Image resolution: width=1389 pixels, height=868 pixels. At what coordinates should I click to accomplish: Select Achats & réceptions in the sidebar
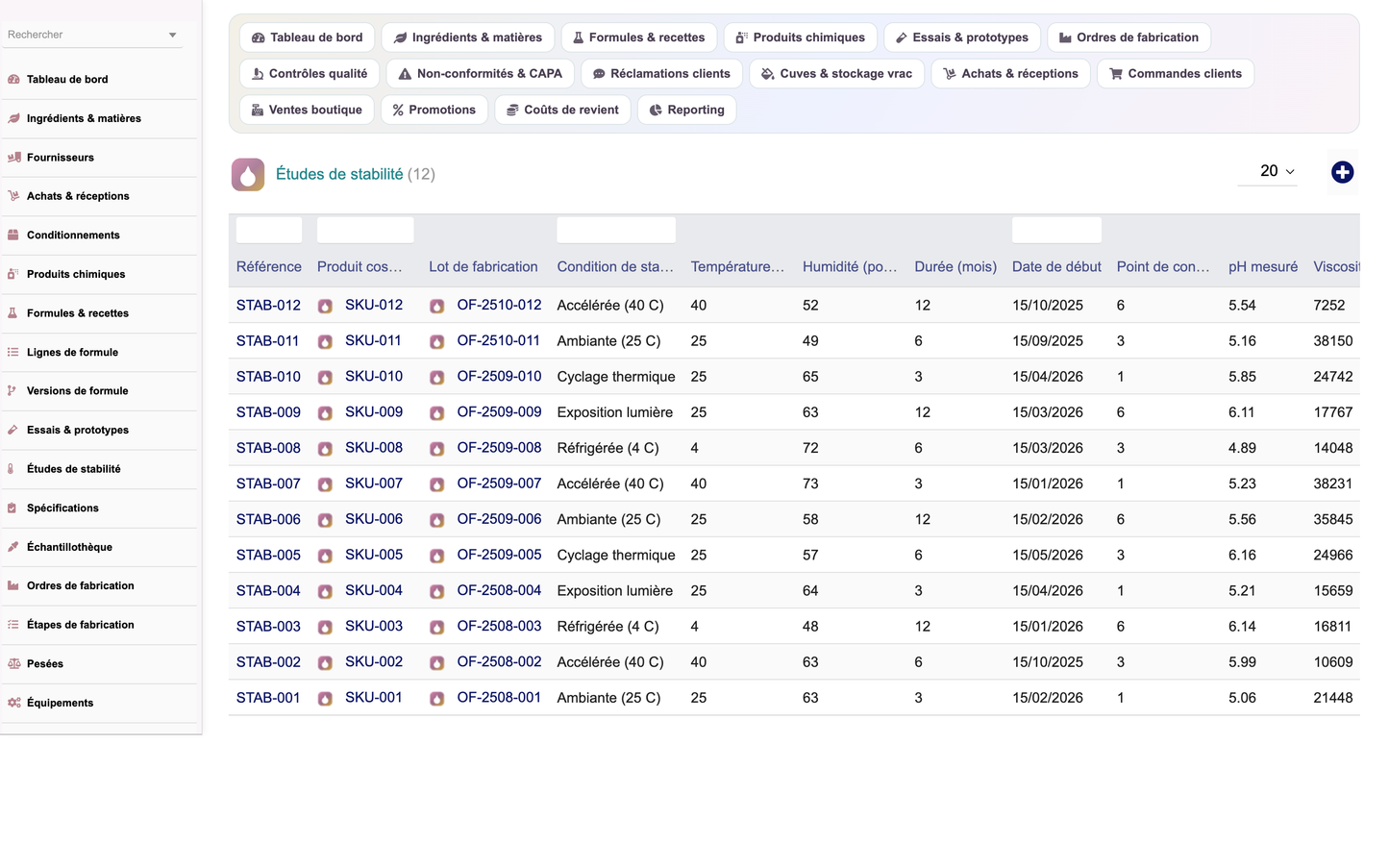[x=78, y=196]
